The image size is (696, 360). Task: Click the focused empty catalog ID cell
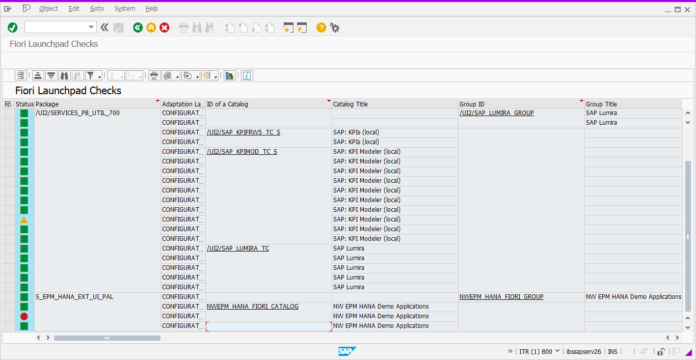[268, 326]
